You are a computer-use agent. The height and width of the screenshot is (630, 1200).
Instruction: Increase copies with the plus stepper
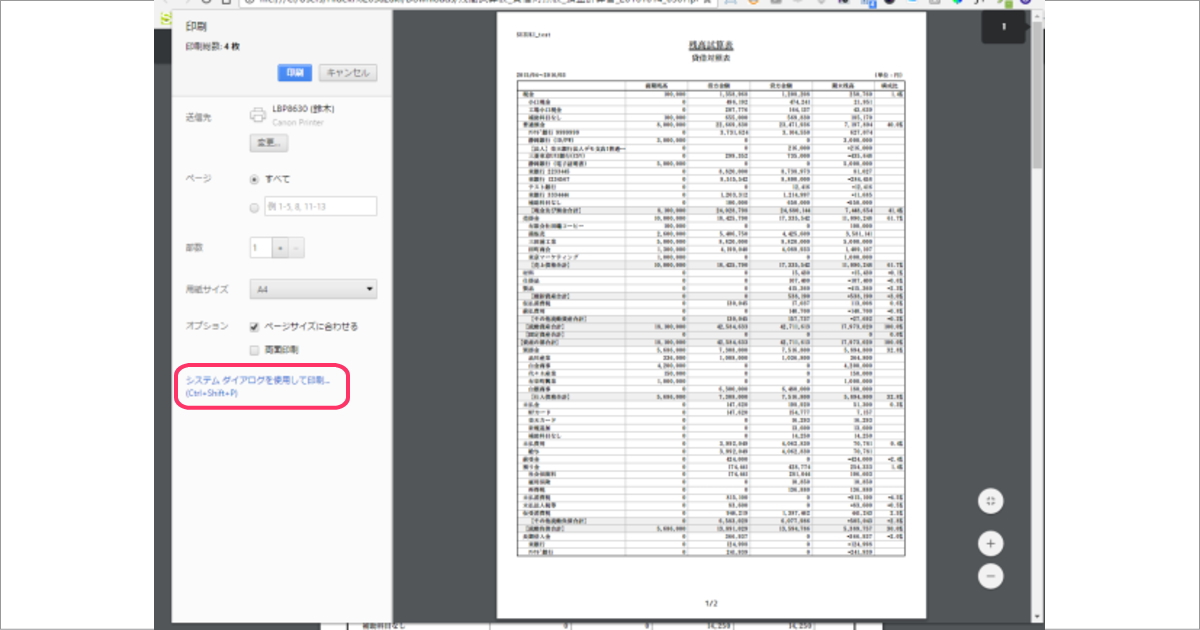click(x=280, y=247)
